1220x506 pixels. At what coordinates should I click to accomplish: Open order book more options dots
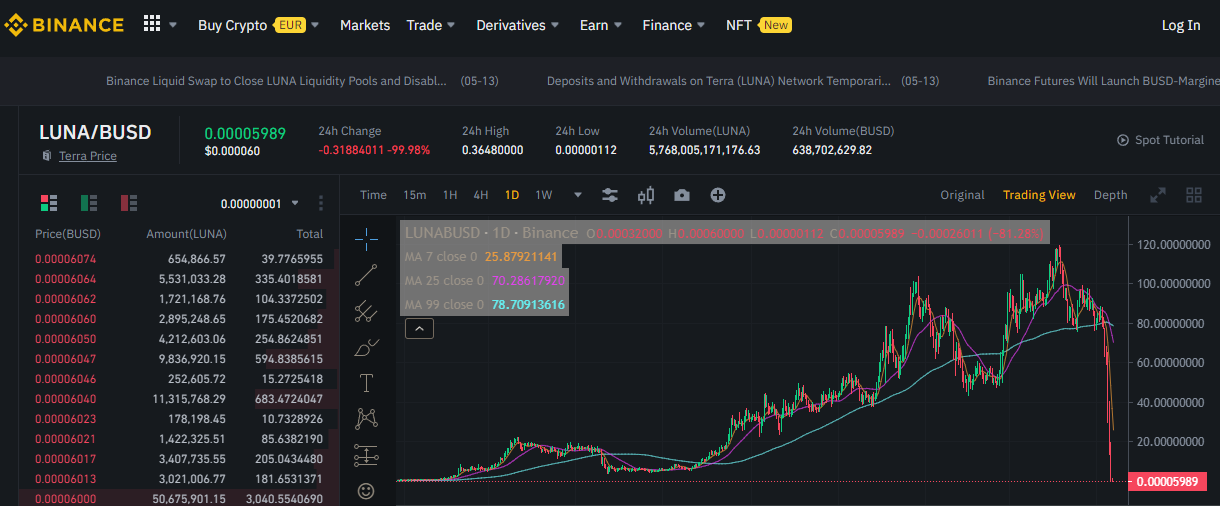[x=321, y=203]
